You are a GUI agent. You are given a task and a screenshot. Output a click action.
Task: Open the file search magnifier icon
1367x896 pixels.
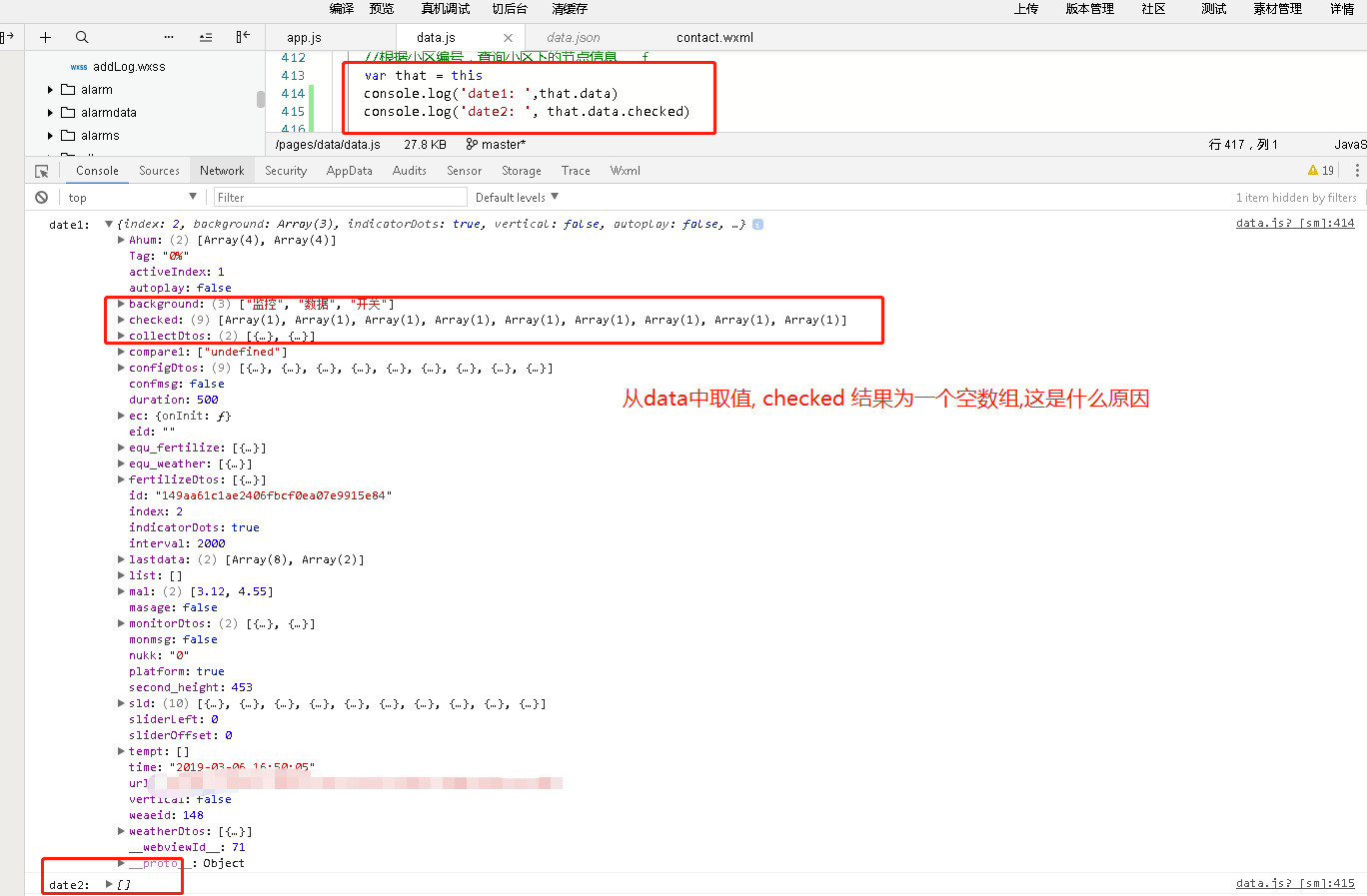82,37
